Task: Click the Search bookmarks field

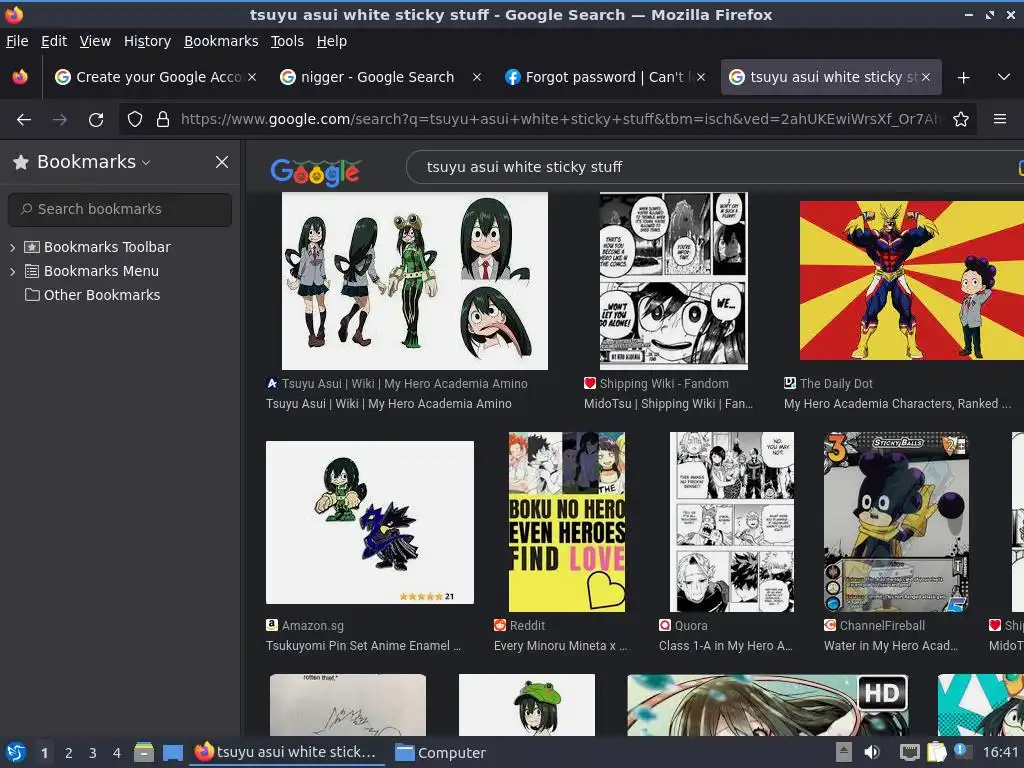Action: click(120, 209)
